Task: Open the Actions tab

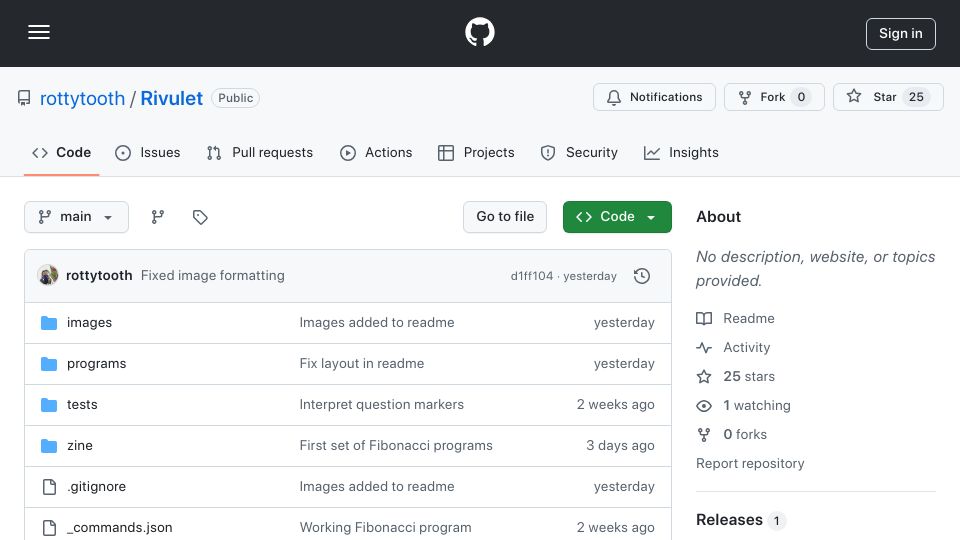Action: (x=376, y=152)
